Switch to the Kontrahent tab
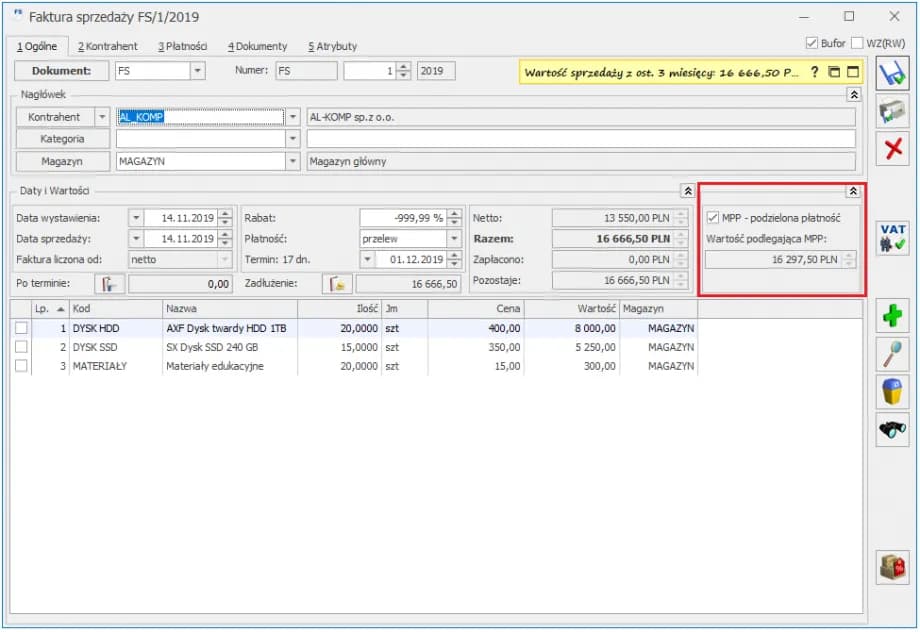 click(x=108, y=46)
